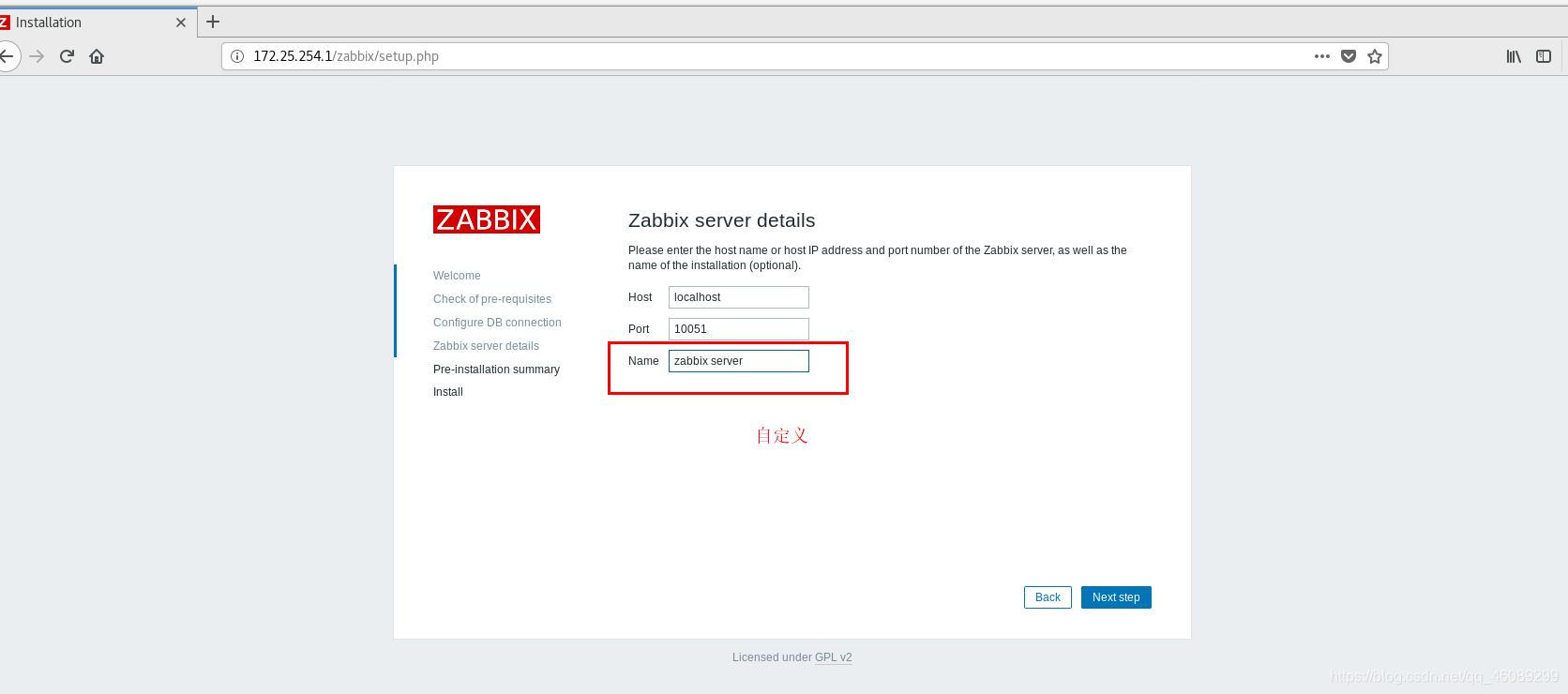Click the Zabbix server details heading
Viewport: 1568px width, 694px height.
coord(722,220)
